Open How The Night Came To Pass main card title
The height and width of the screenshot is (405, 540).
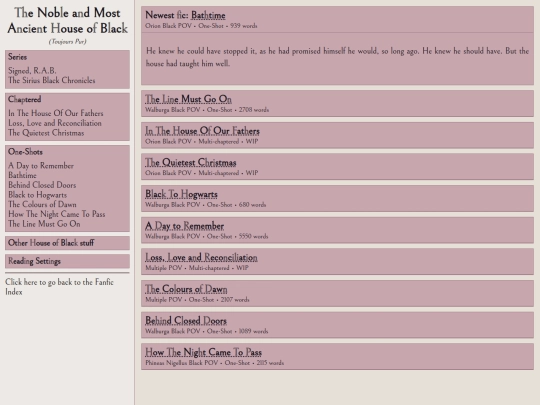point(203,352)
